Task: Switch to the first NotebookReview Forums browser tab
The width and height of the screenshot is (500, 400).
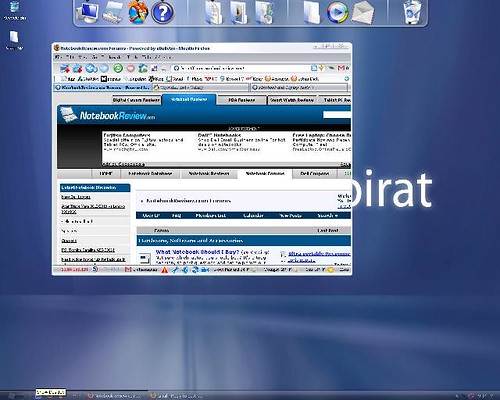Action: 103,88
